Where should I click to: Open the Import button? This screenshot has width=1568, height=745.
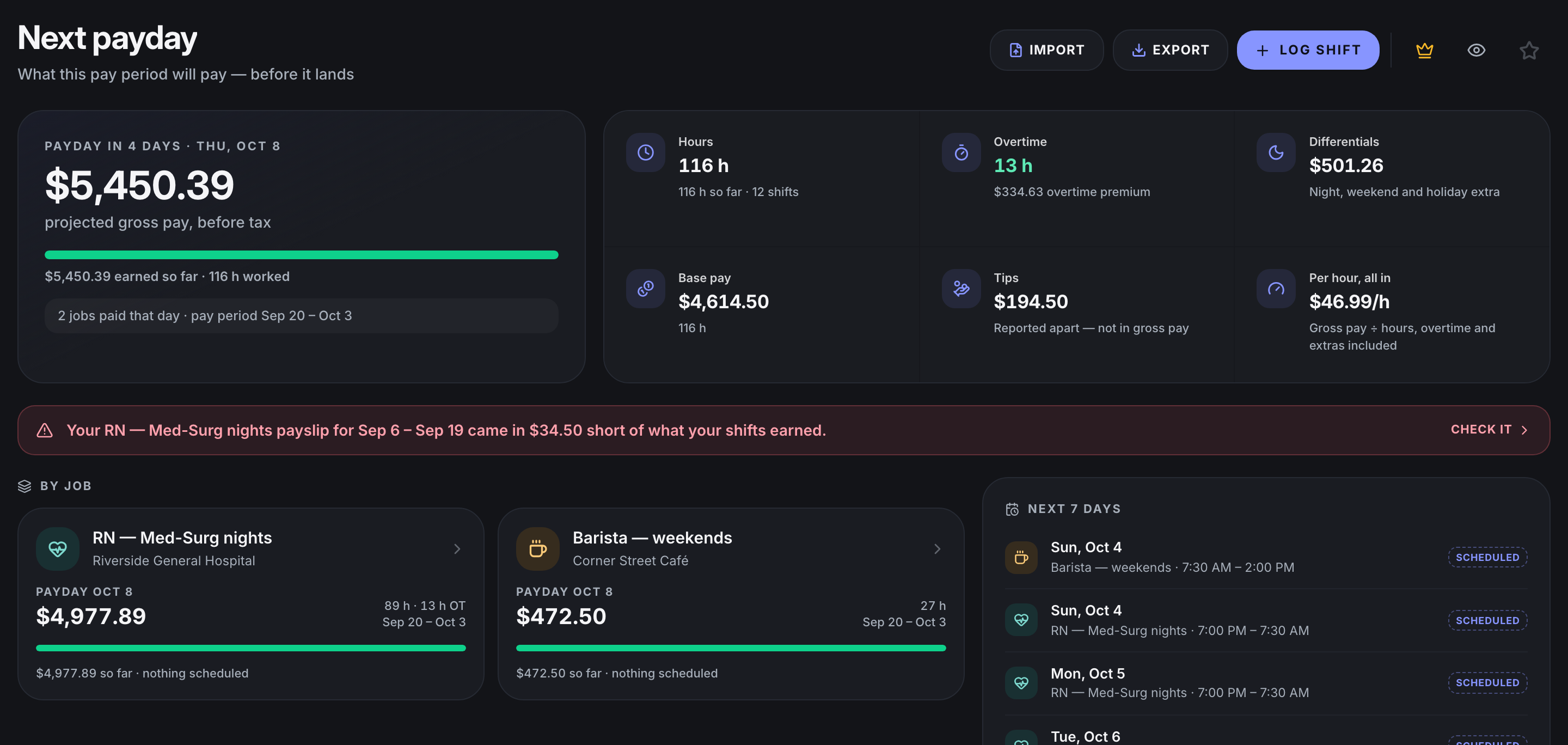tap(1046, 50)
